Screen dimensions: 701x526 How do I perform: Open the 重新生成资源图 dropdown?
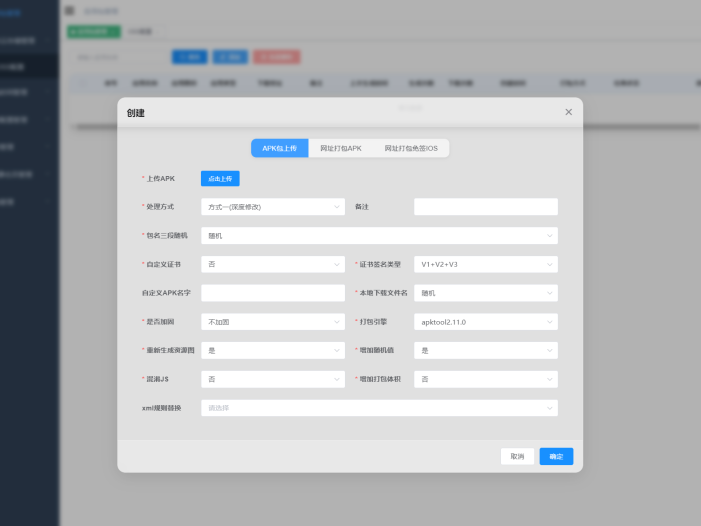tap(272, 351)
